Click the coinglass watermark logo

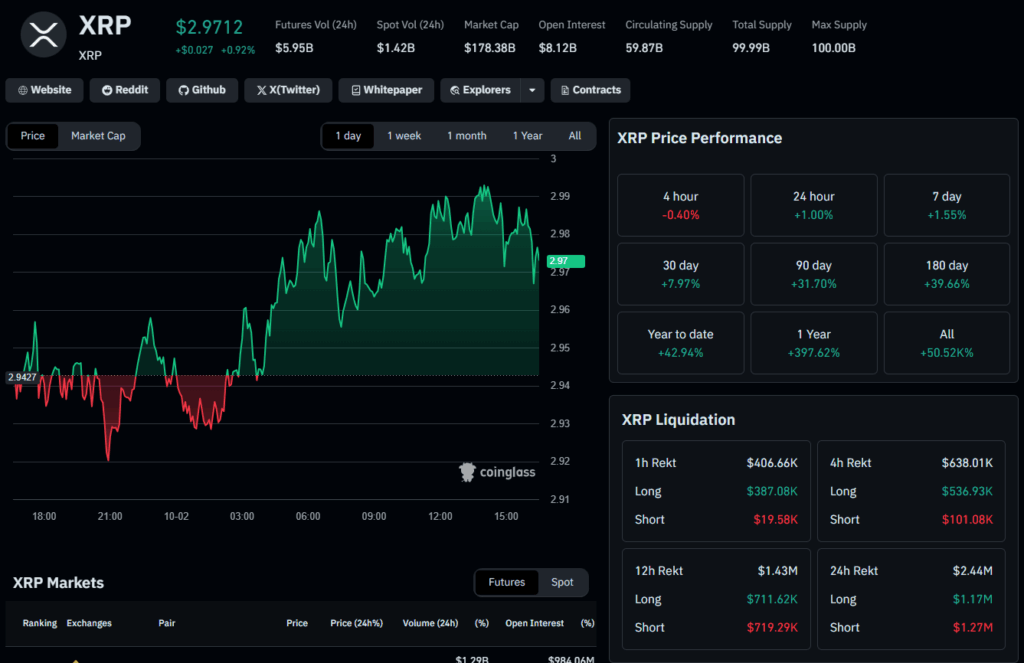tap(497, 472)
